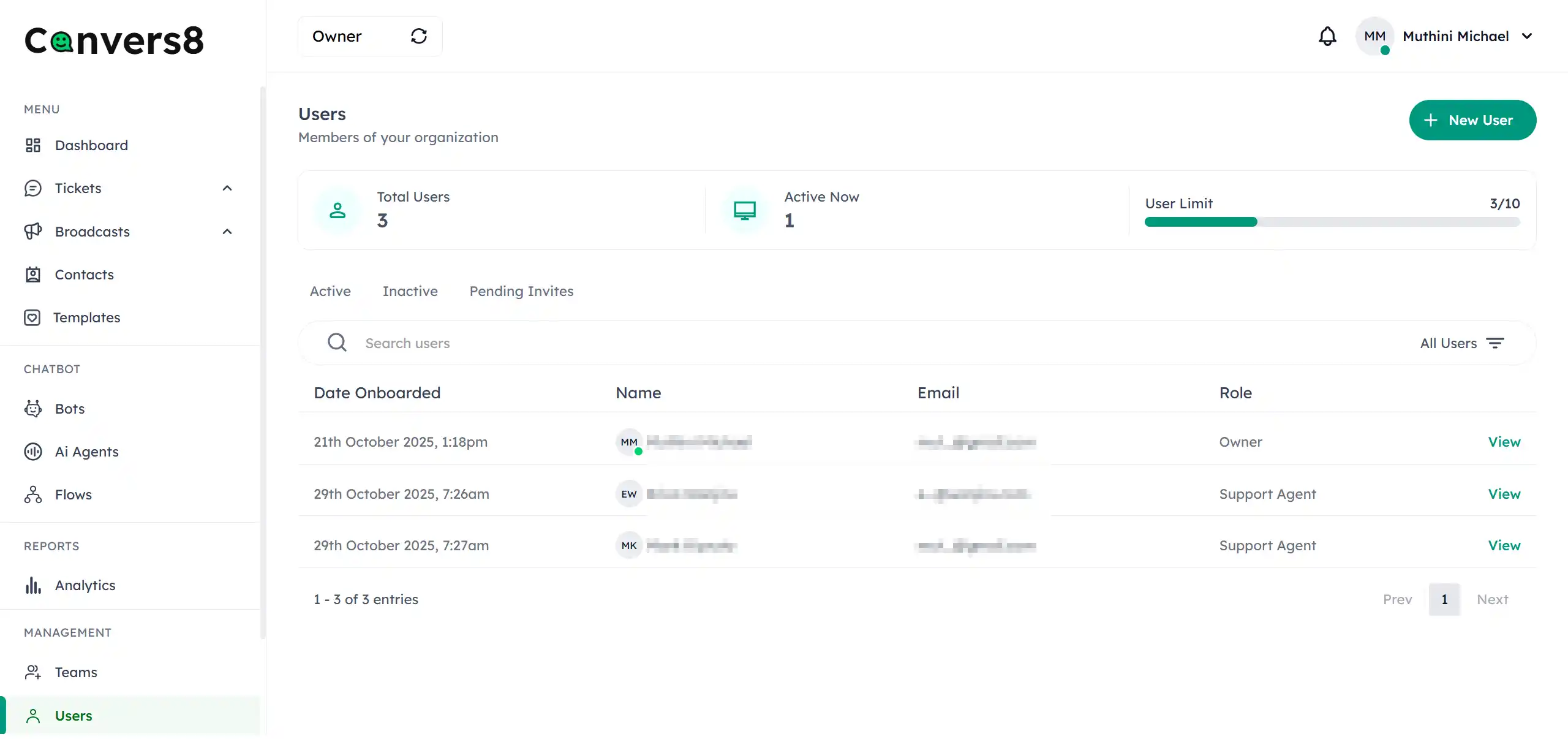Screen dimensions: 1568x739
Task: Collapse the Broadcasts menu chevron
Action: [x=227, y=232]
